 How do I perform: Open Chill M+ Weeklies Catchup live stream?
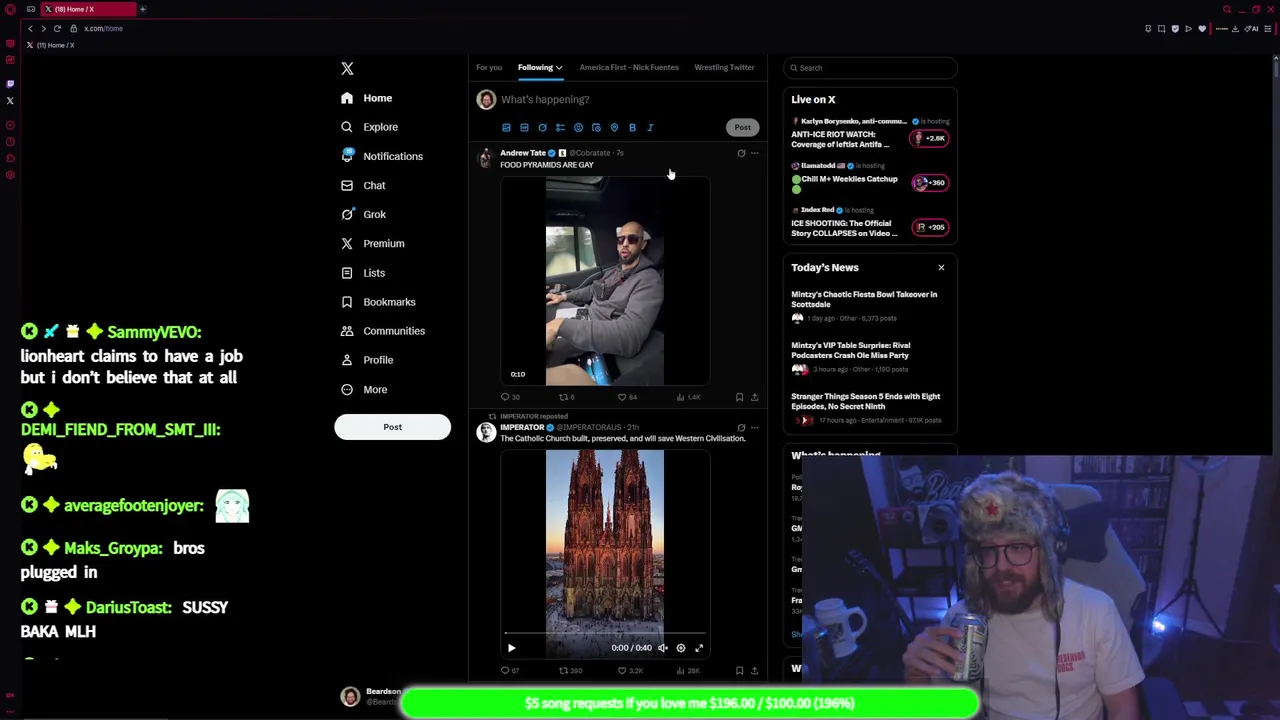tap(870, 178)
